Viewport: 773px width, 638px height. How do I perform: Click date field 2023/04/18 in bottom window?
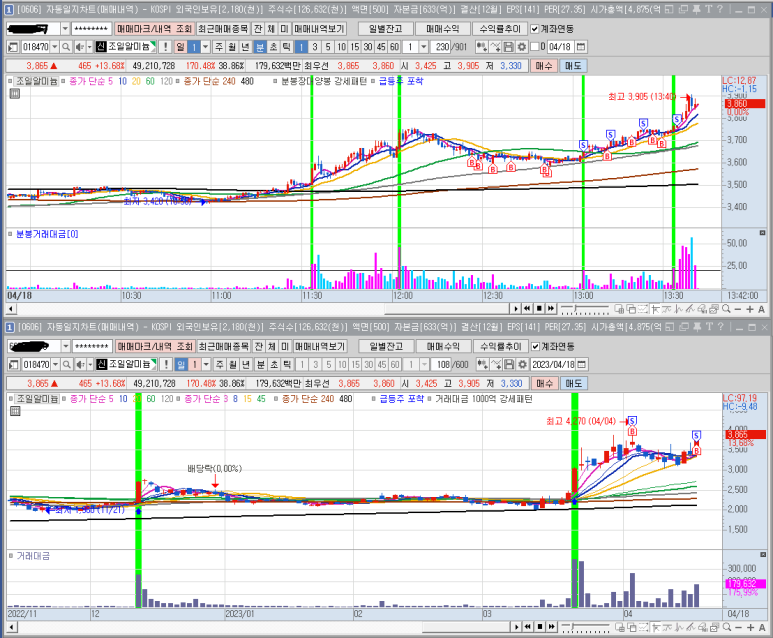tap(554, 364)
